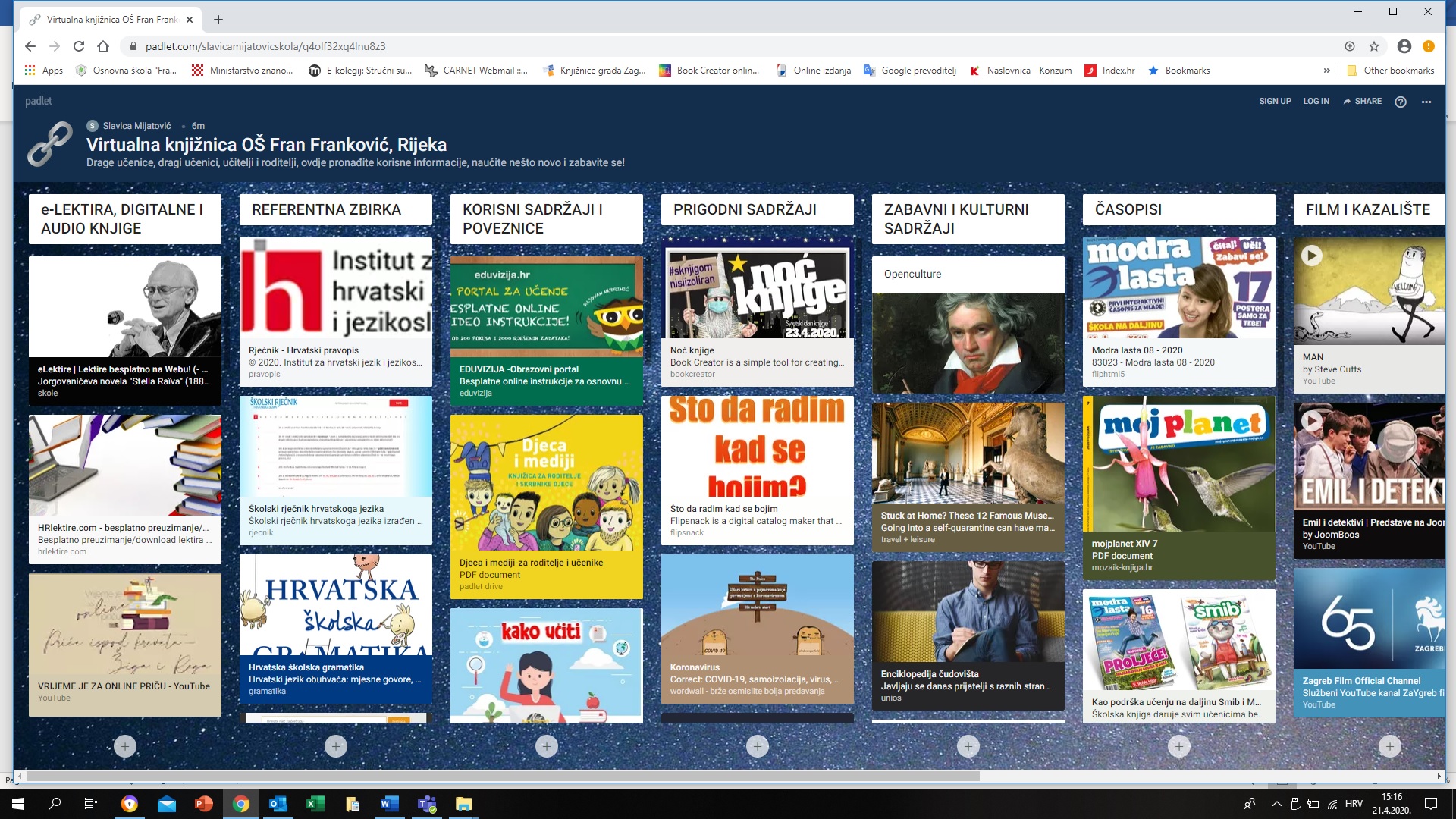Bookmark this page with the star icon
This screenshot has width=1456, height=819.
(1374, 46)
